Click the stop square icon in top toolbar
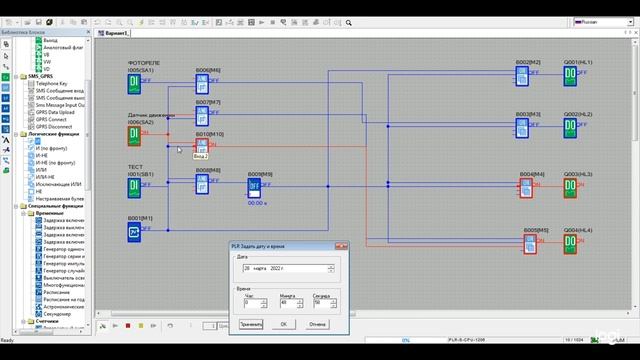The image size is (640, 360). (272, 22)
